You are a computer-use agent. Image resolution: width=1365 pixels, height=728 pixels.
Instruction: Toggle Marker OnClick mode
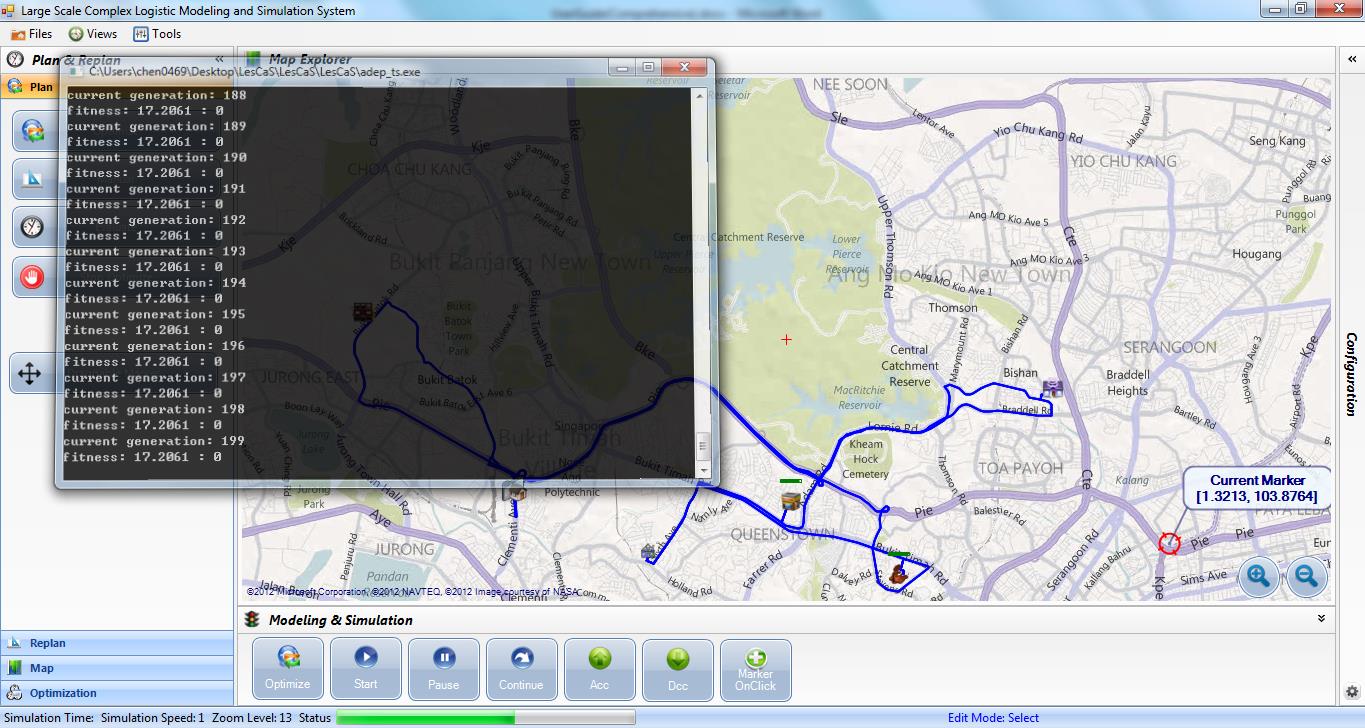tap(756, 668)
